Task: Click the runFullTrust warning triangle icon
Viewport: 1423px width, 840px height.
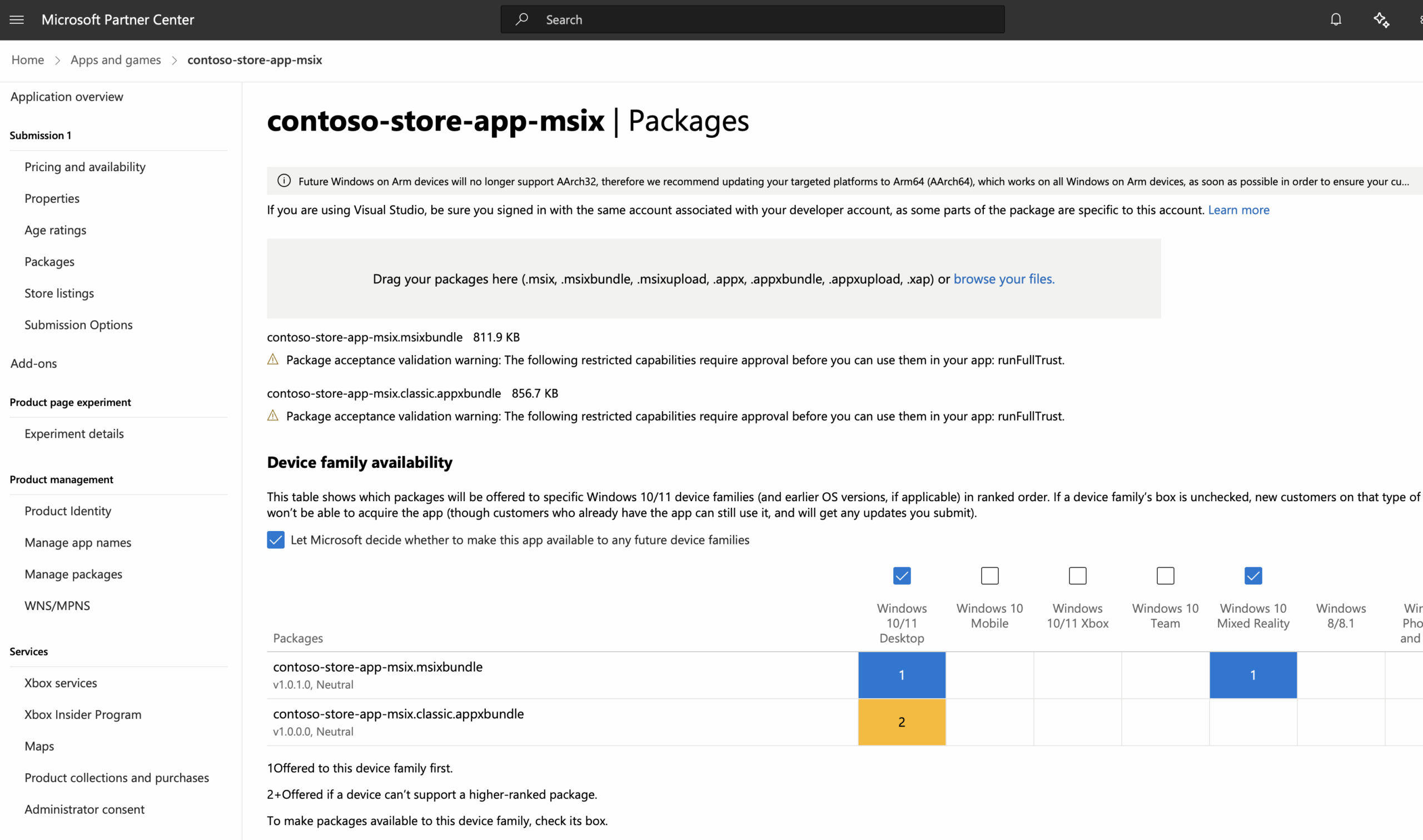Action: (x=273, y=359)
